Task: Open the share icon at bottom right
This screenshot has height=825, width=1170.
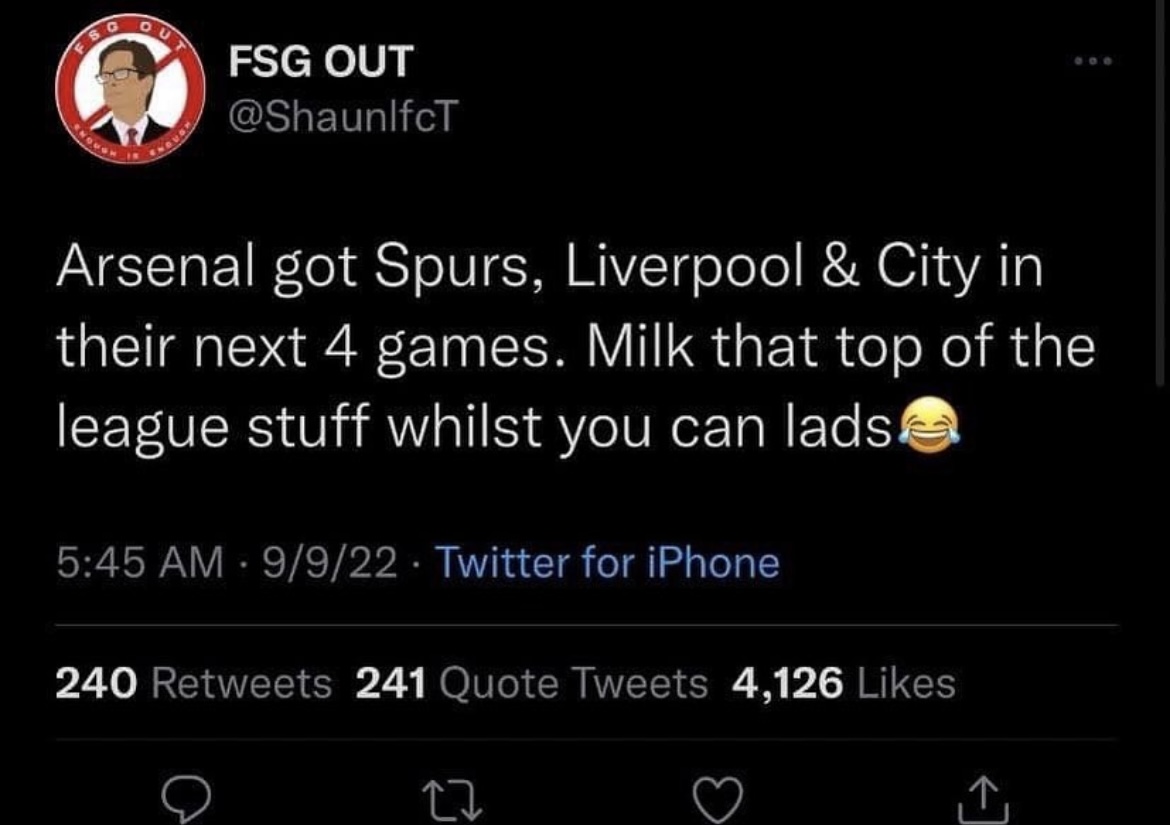Action: pyautogui.click(x=983, y=797)
